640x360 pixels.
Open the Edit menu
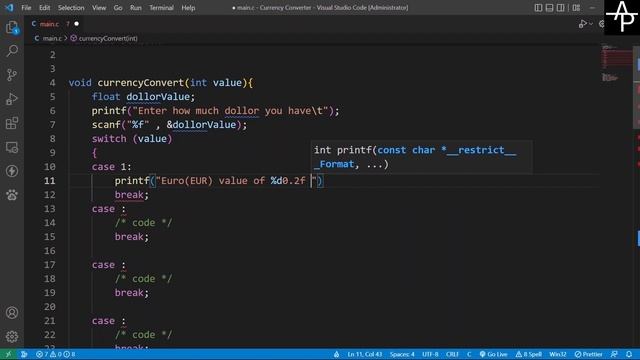44,7
